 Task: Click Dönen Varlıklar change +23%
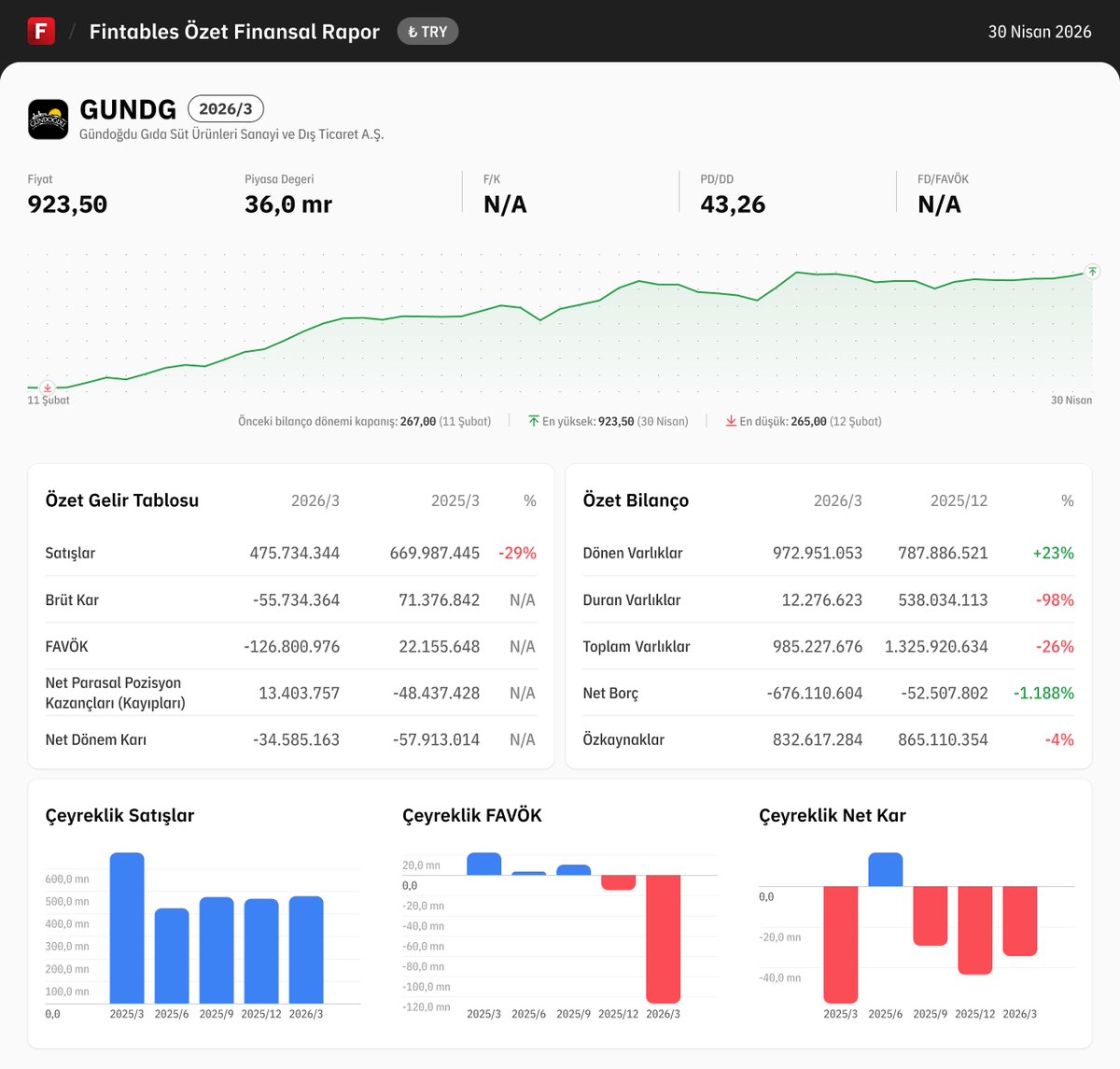pyautogui.click(x=1053, y=553)
